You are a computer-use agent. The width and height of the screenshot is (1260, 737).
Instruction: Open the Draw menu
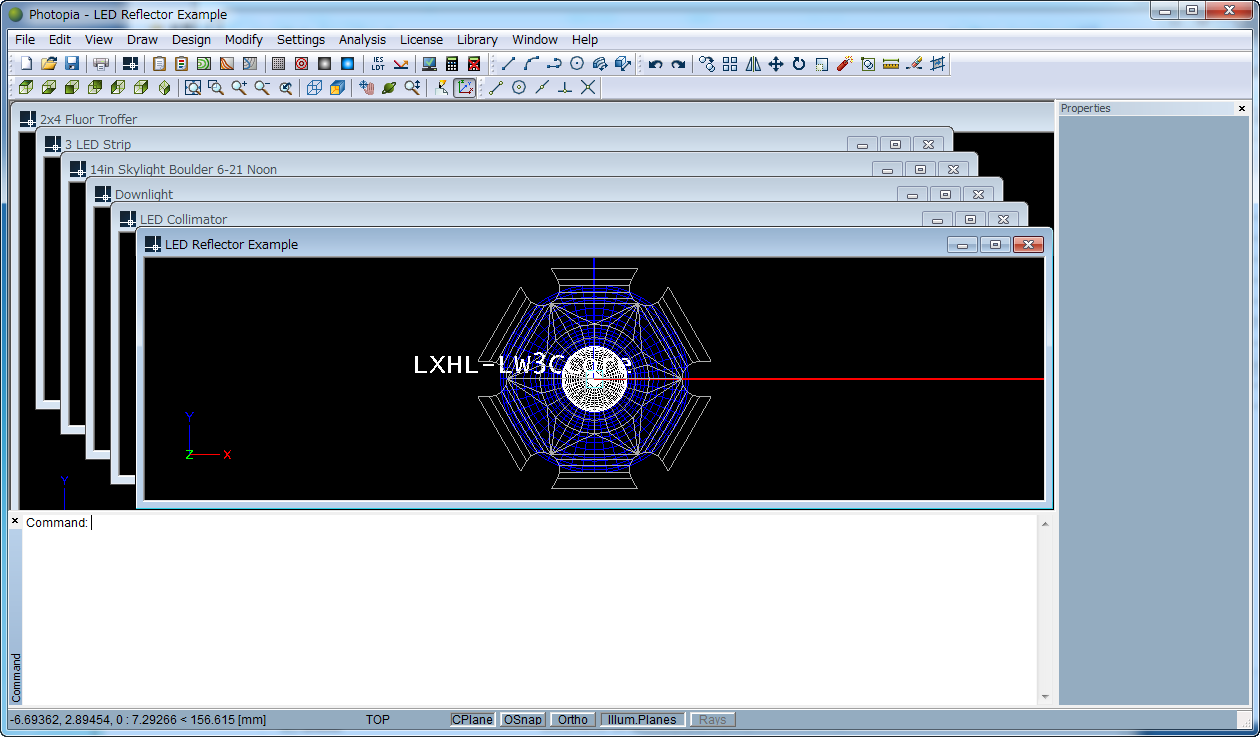coord(142,40)
